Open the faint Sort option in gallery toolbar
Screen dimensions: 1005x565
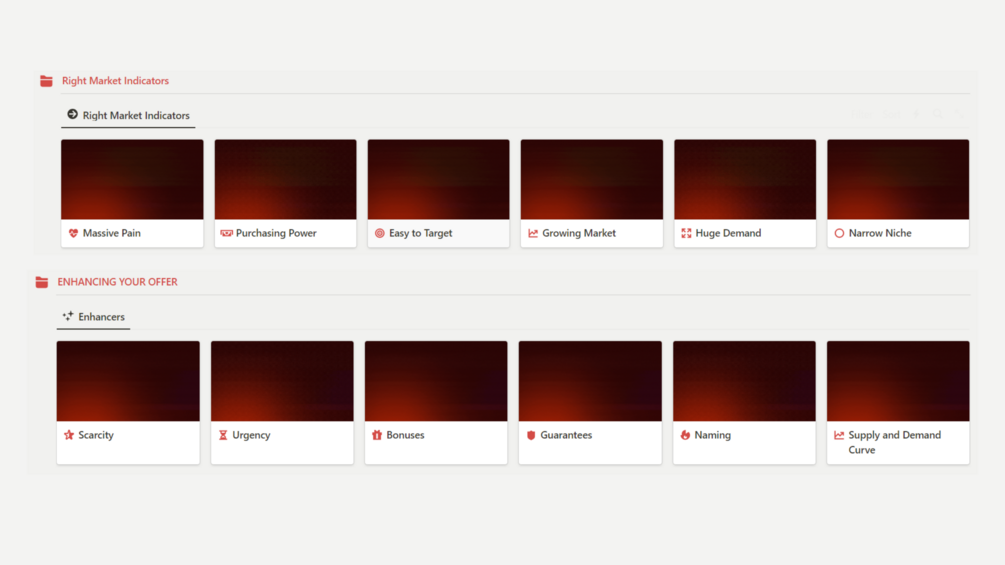click(x=892, y=114)
